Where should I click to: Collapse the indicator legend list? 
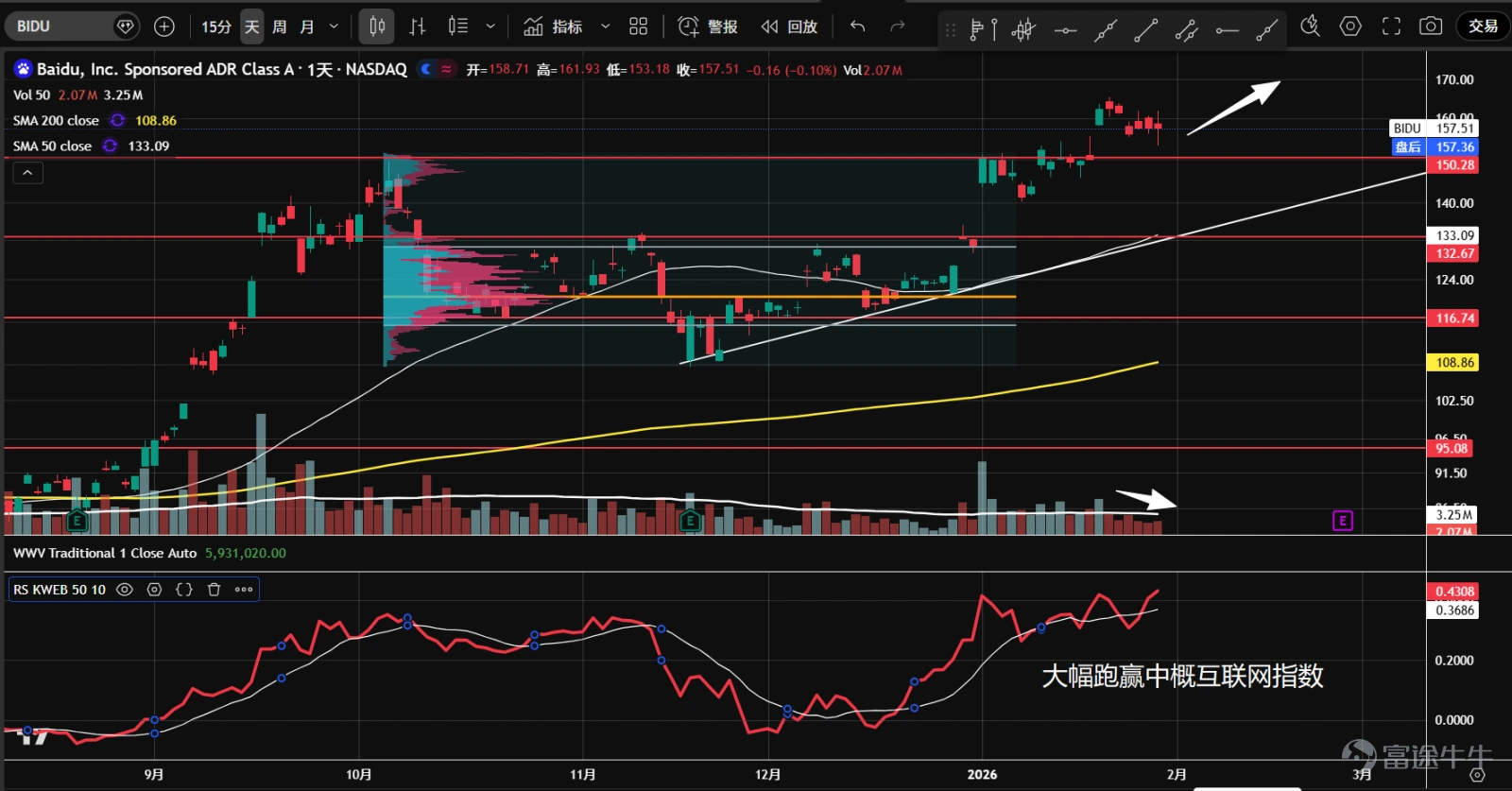pos(27,173)
